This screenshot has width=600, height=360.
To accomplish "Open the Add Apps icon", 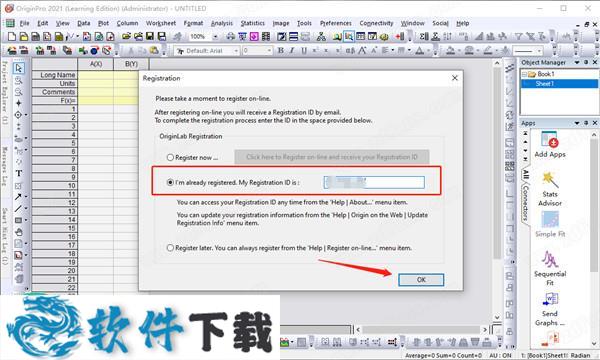I will coord(550,144).
